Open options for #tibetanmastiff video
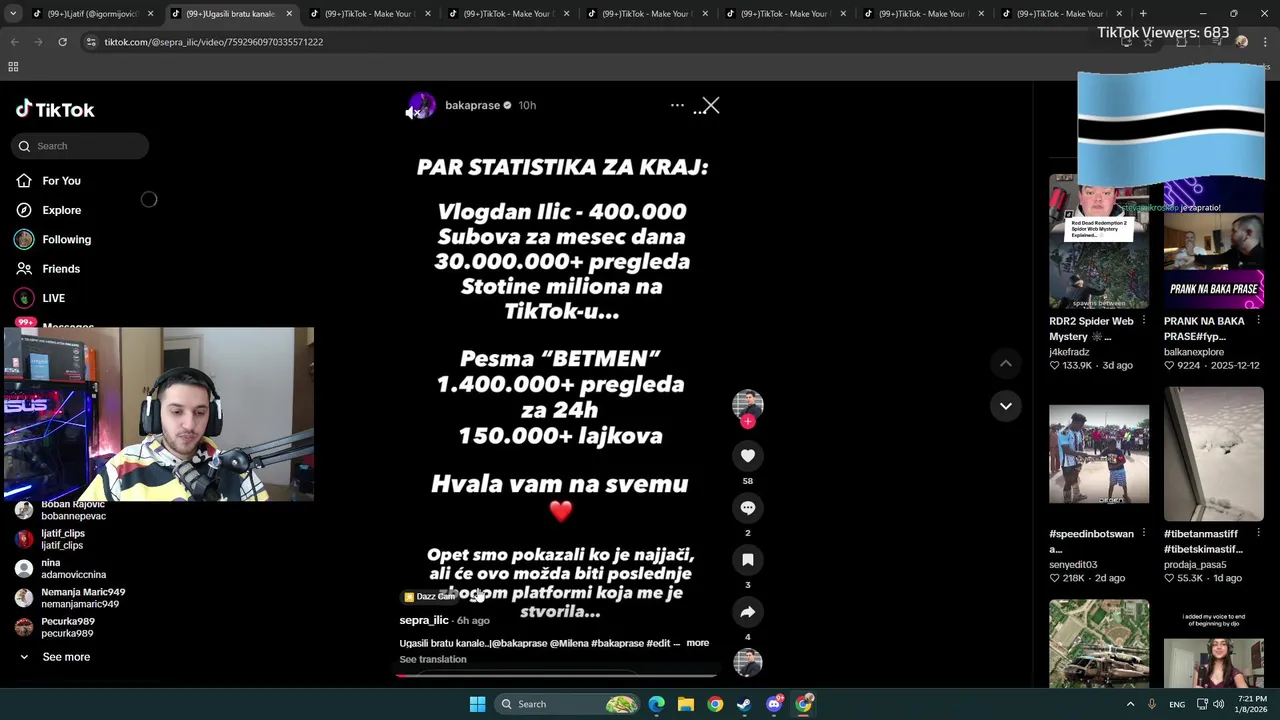This screenshot has height=720, width=1280. tap(1258, 534)
